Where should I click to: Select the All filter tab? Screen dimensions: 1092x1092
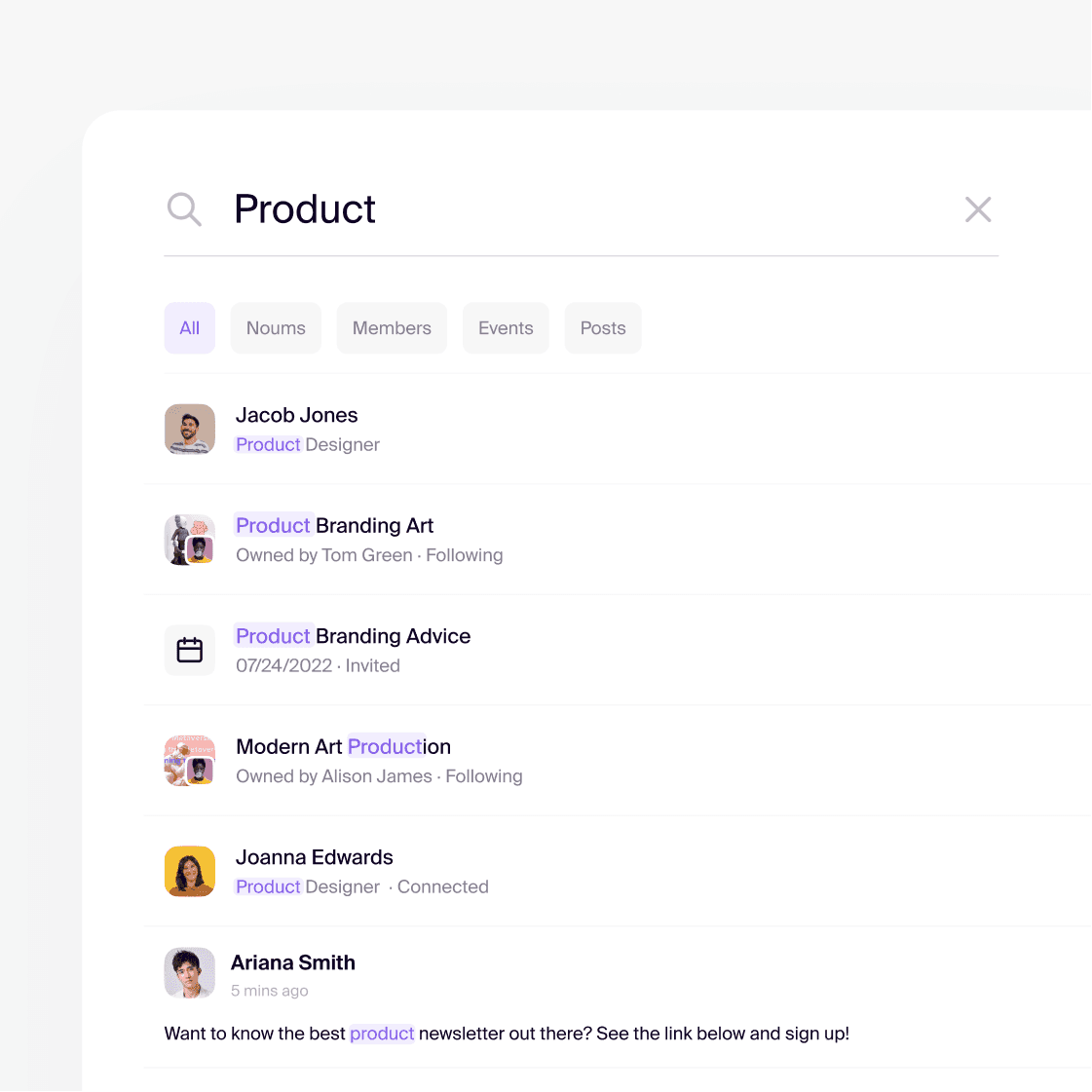pos(189,328)
